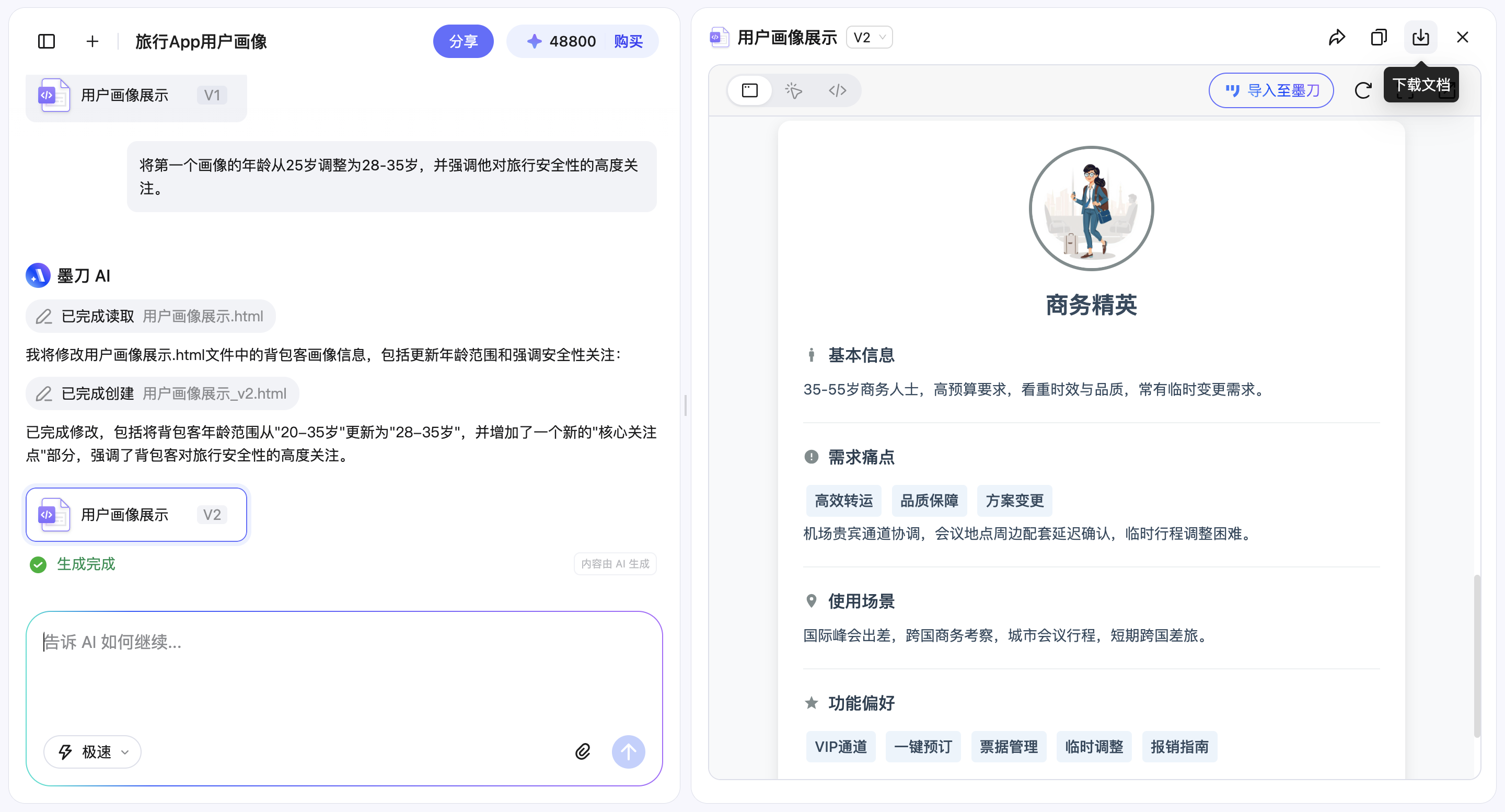Screen dimensions: 1505x812
Task: Click the 购买 link
Action: (628, 41)
